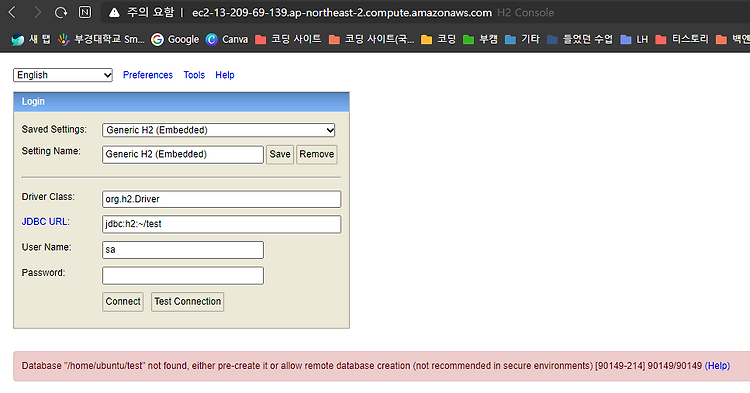Open the Canva bookmark
The width and height of the screenshot is (750, 393).
227,39
